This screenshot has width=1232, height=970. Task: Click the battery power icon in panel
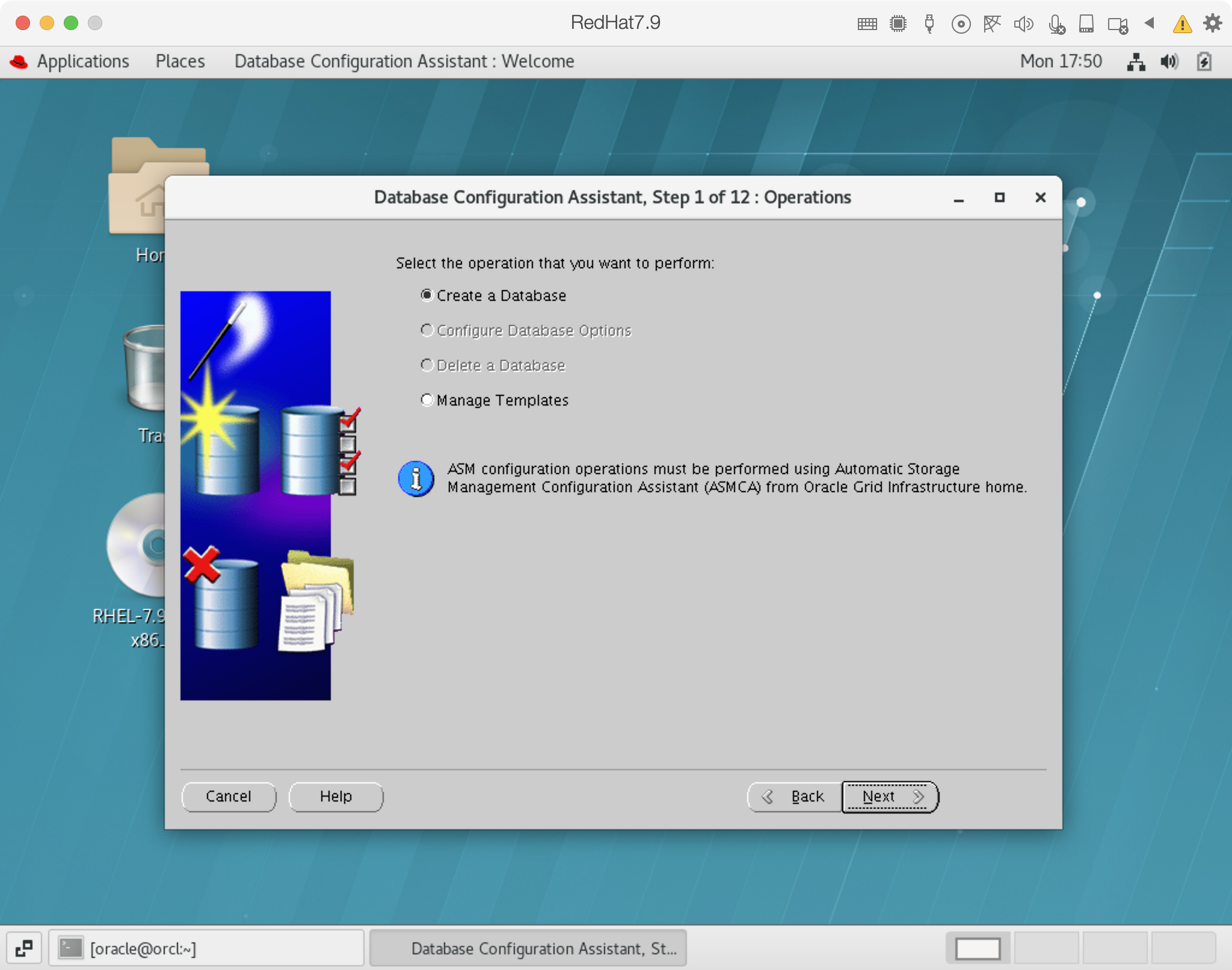point(1204,61)
